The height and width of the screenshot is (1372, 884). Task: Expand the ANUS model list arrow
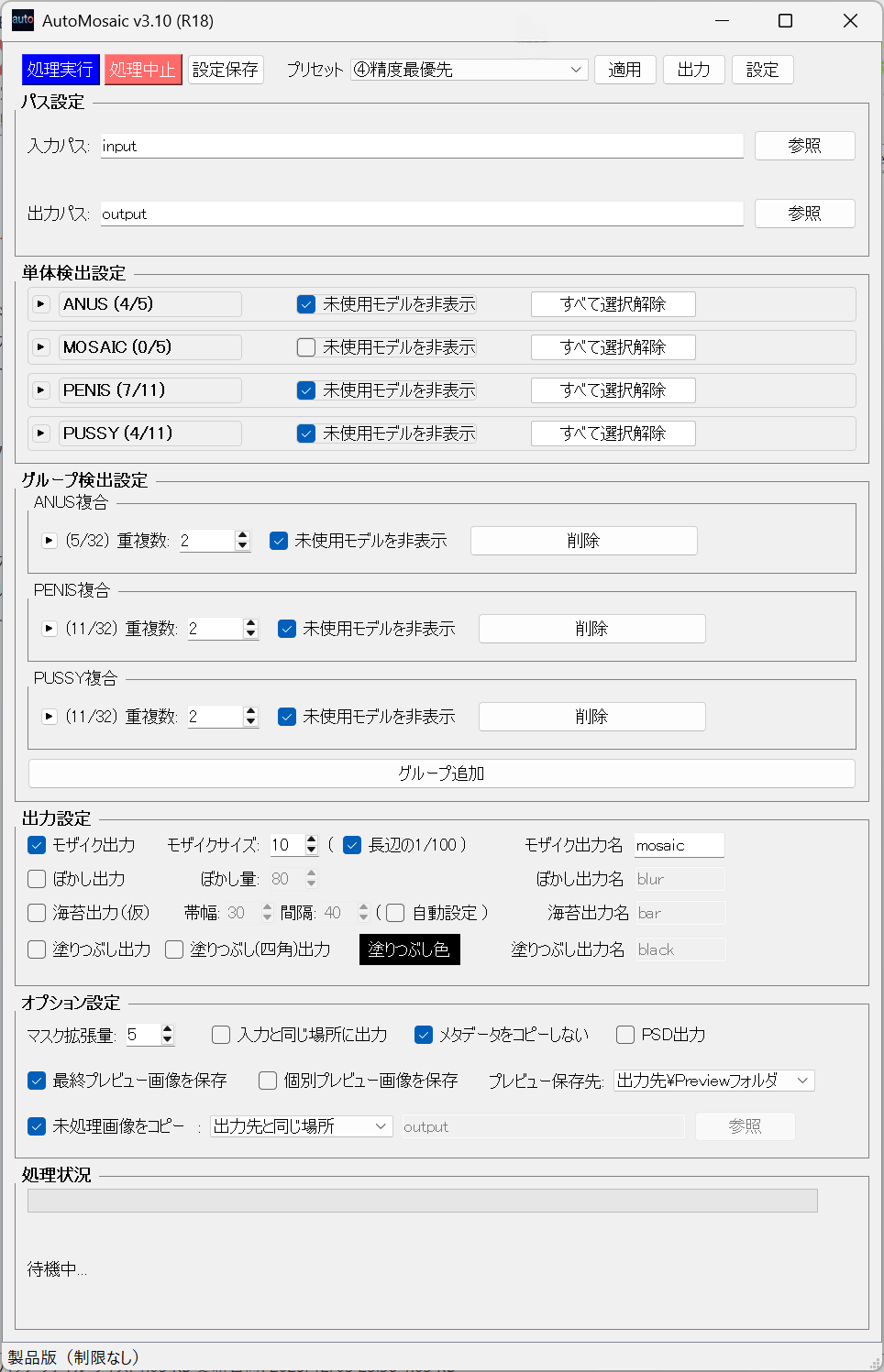click(40, 304)
